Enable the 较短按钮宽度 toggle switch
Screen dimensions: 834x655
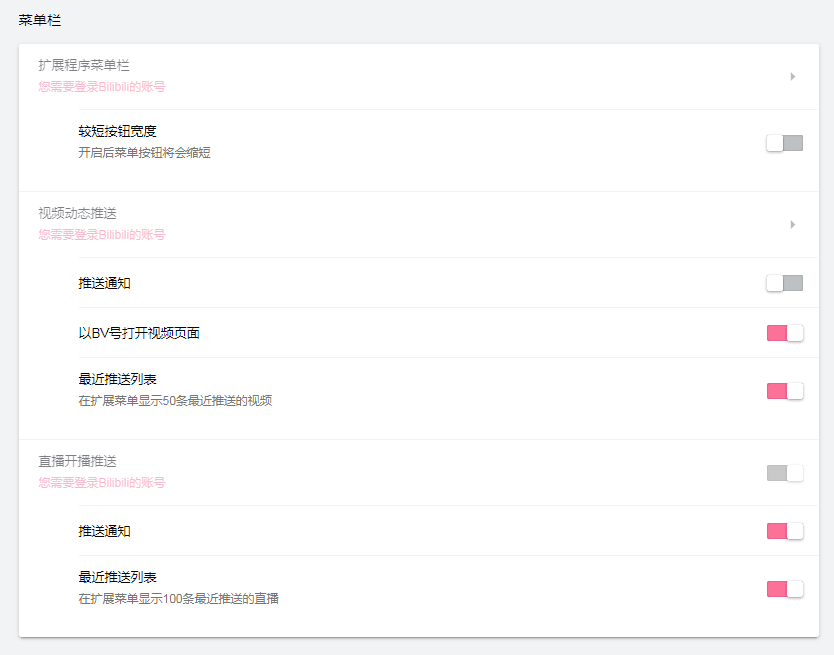click(x=784, y=143)
